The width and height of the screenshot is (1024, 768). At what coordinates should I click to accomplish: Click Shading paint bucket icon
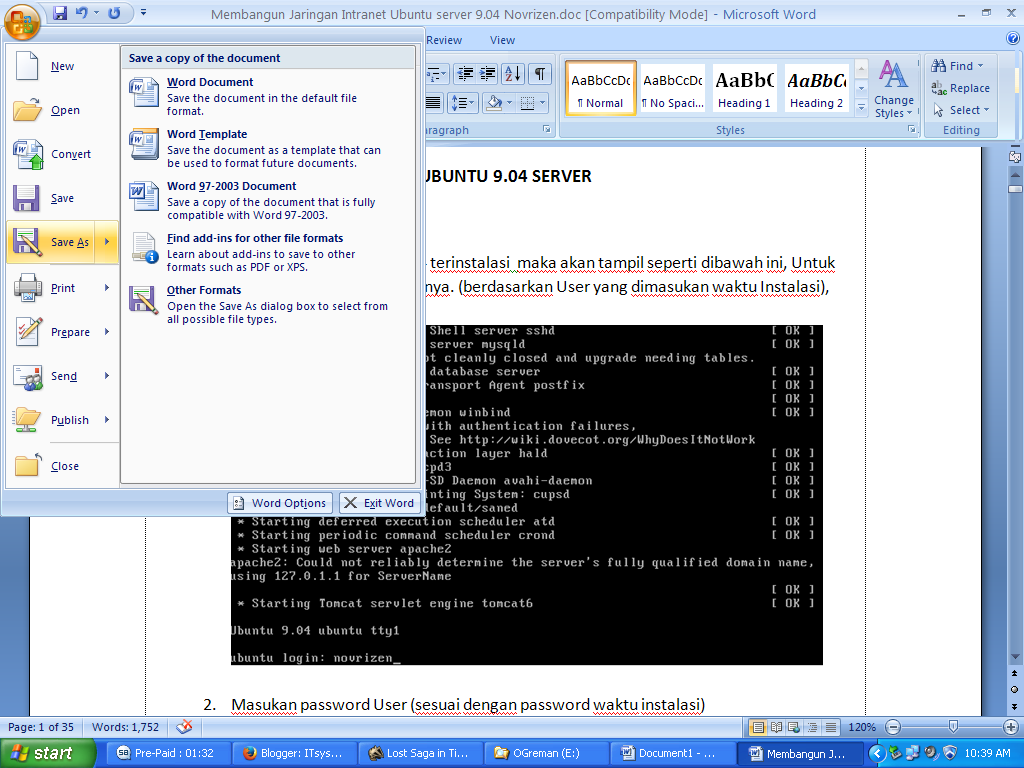pos(494,103)
